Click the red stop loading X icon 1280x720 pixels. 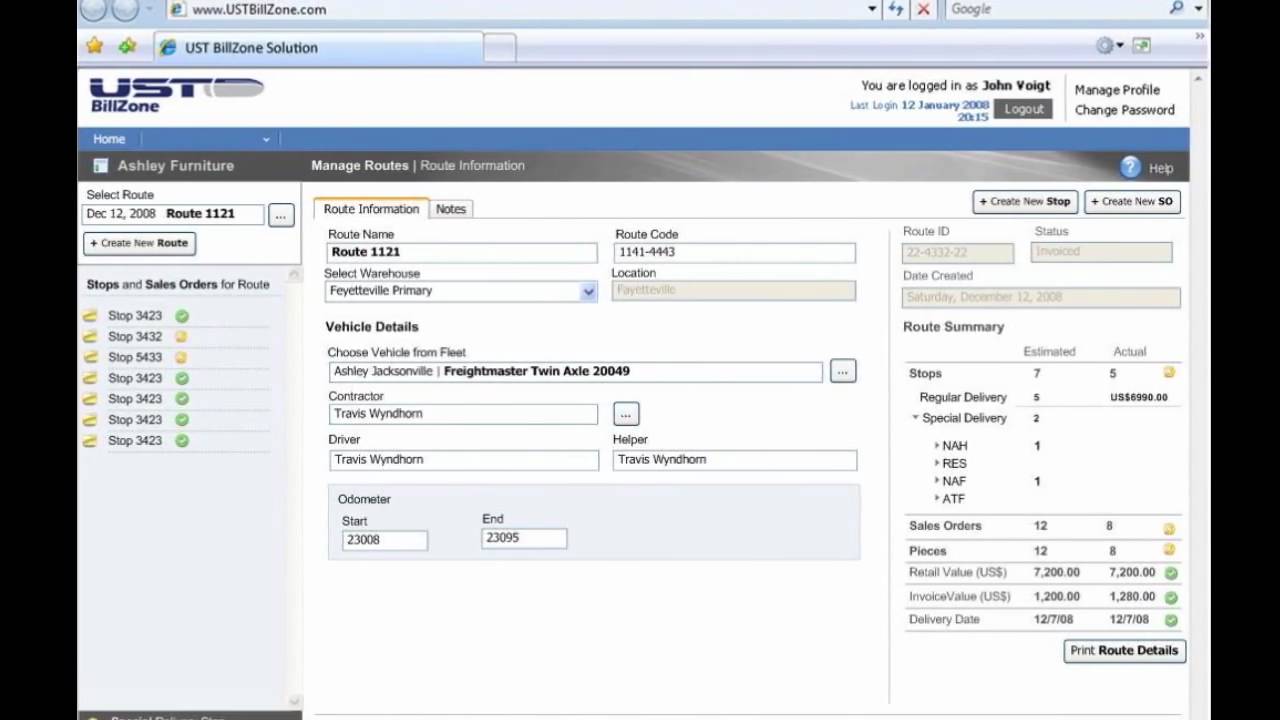click(x=923, y=9)
